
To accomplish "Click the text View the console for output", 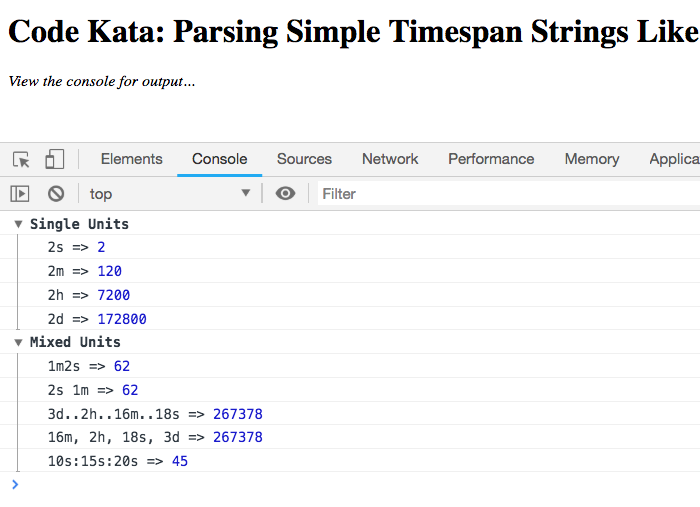I will click(102, 81).
